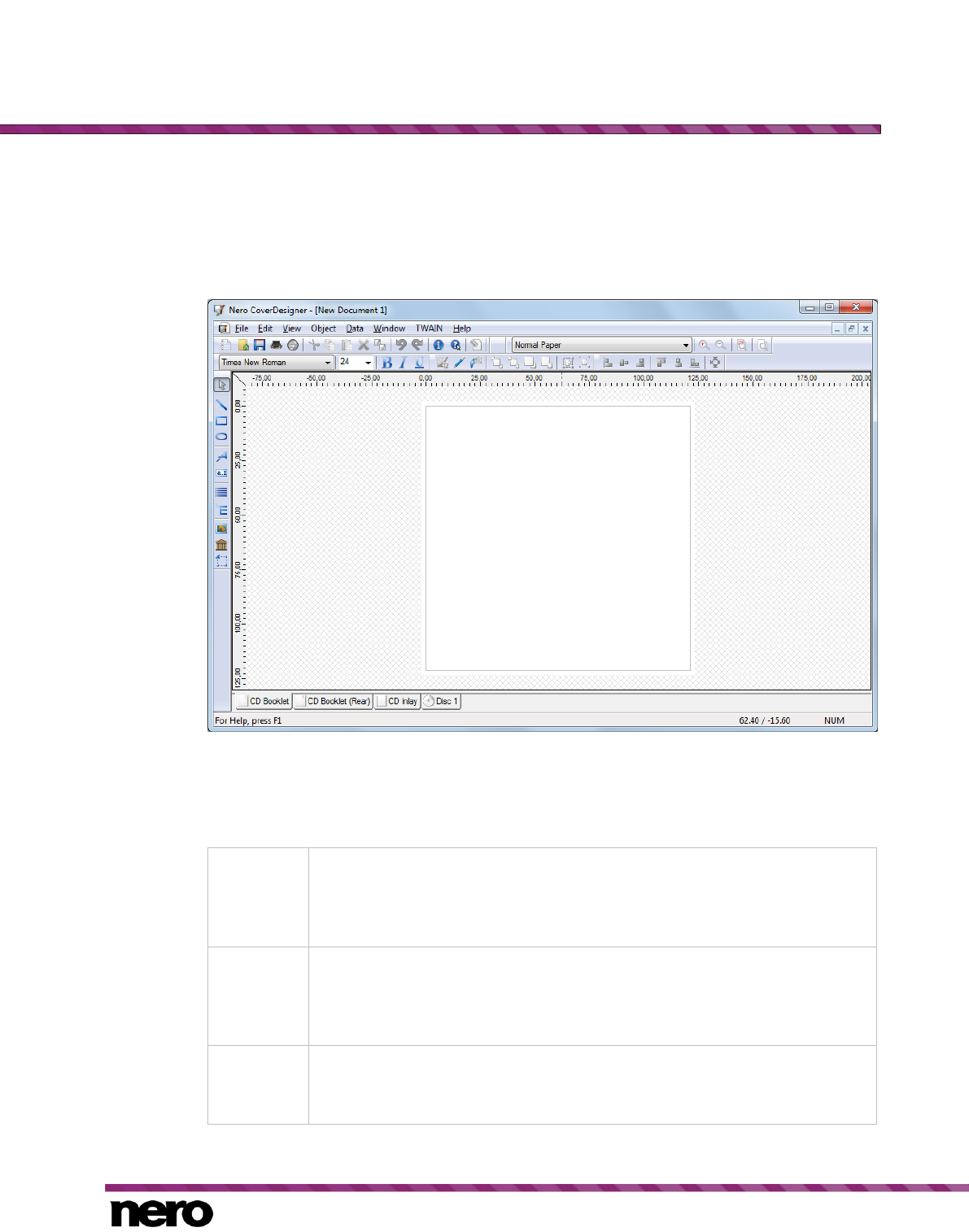Redo the last action
Screen dimensions: 969x1232
tap(417, 345)
